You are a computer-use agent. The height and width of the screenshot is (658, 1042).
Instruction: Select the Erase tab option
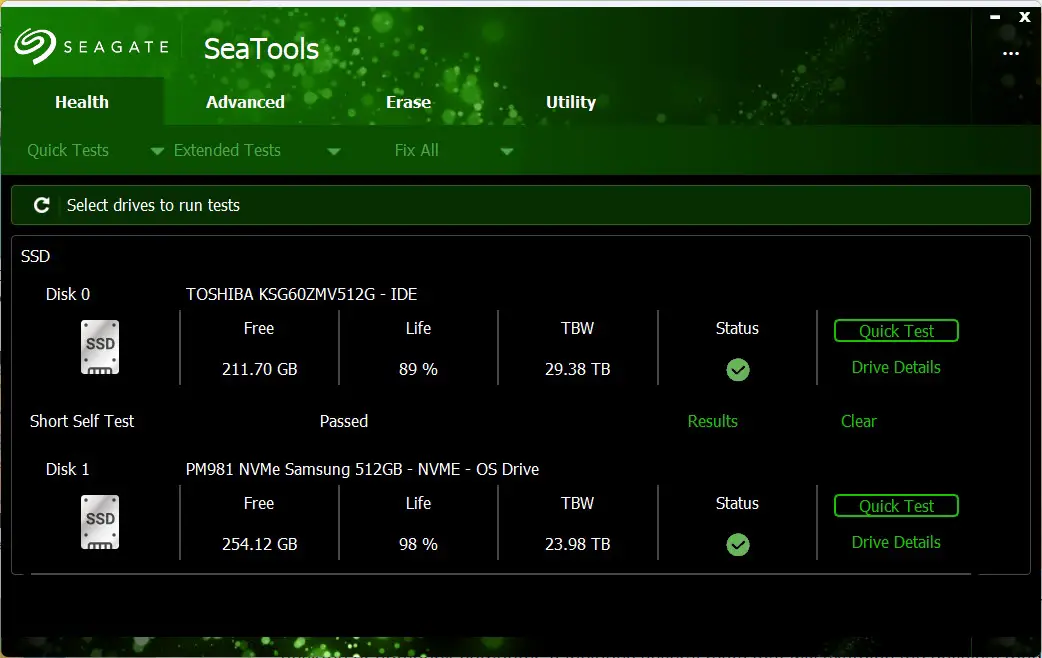tap(408, 101)
